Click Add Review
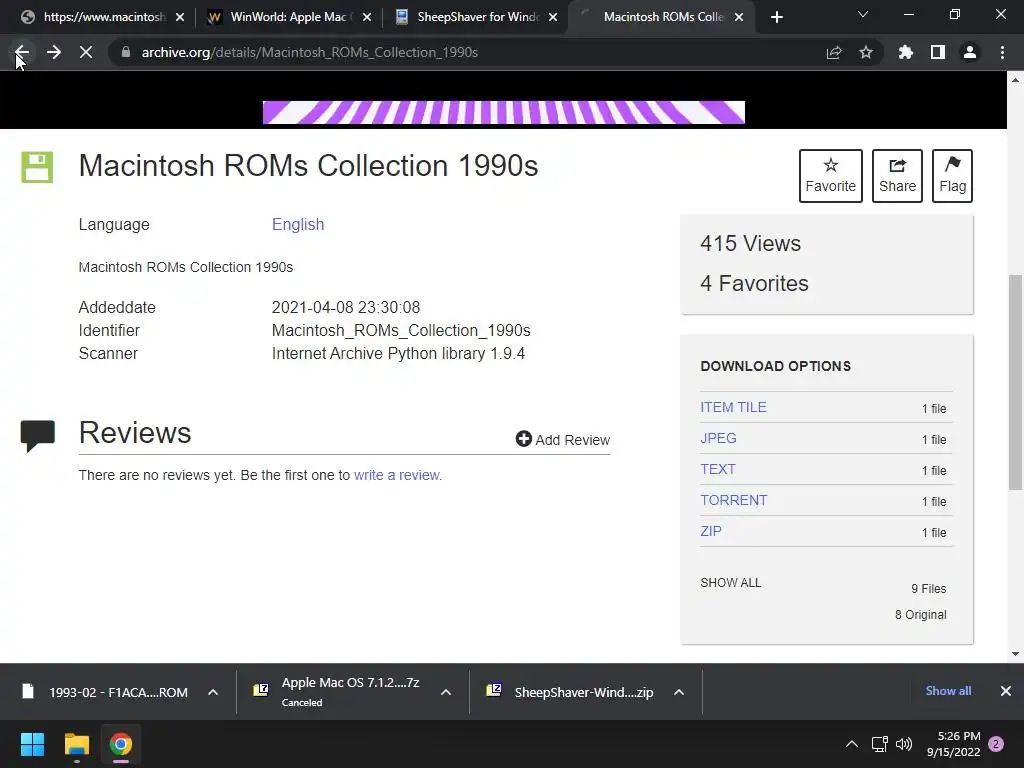1024x768 pixels. point(562,440)
